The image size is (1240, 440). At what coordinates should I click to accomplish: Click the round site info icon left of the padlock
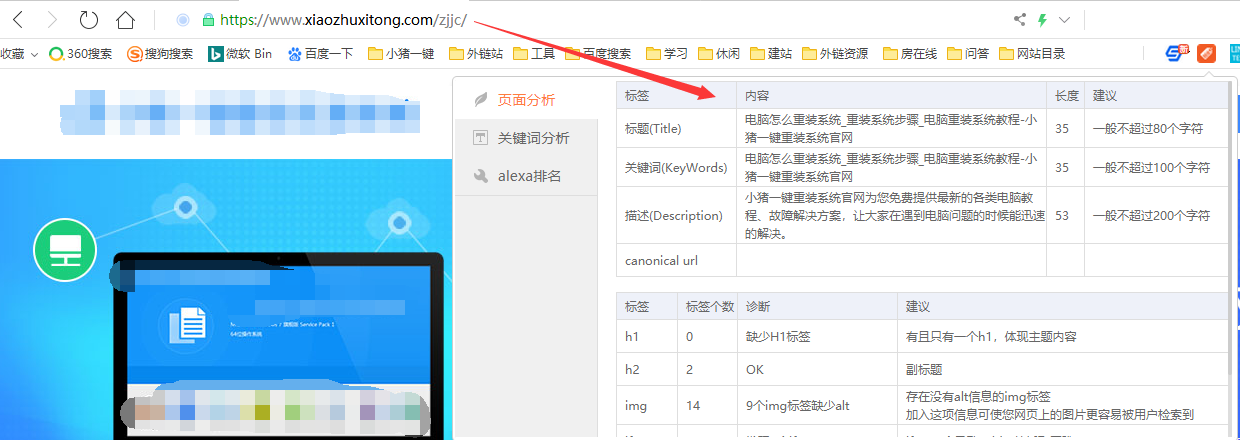[182, 19]
